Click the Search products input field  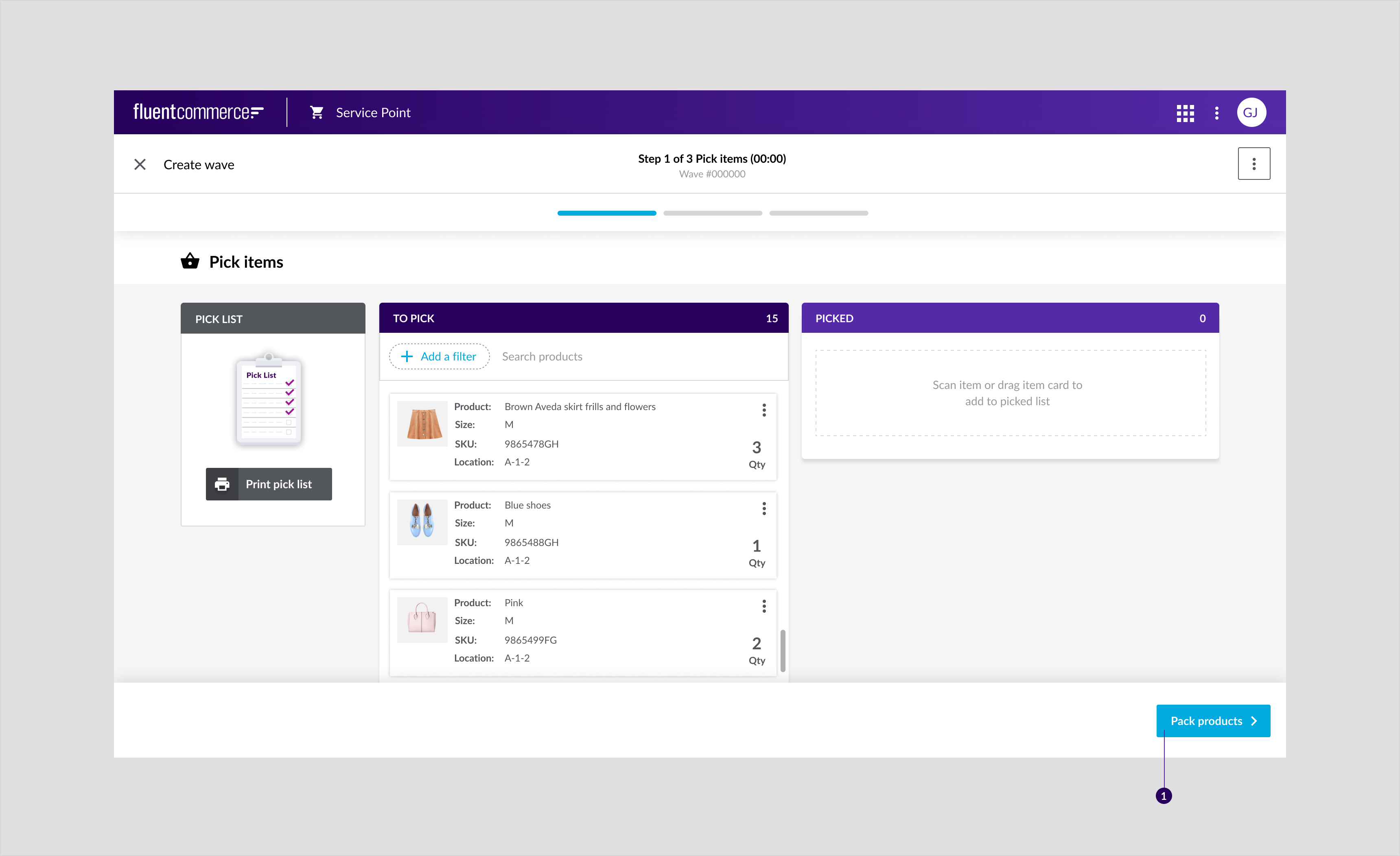coord(639,356)
